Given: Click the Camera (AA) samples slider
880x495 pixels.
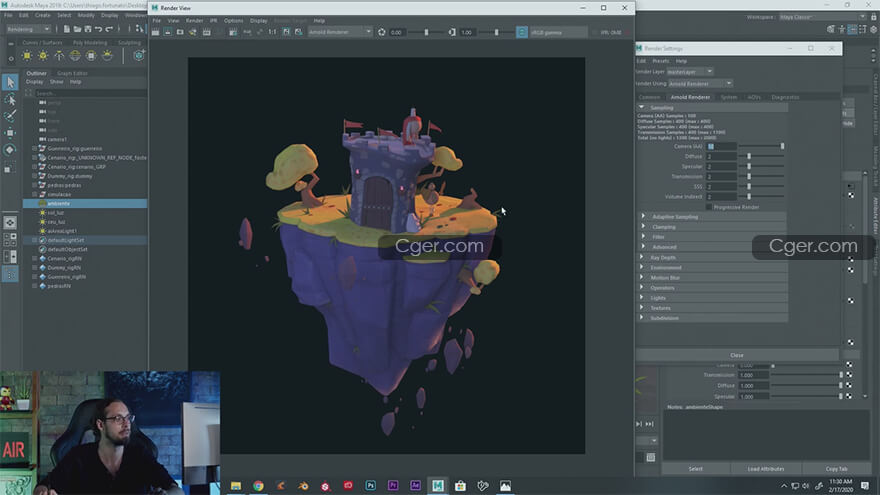Looking at the screenshot, I should point(761,146).
